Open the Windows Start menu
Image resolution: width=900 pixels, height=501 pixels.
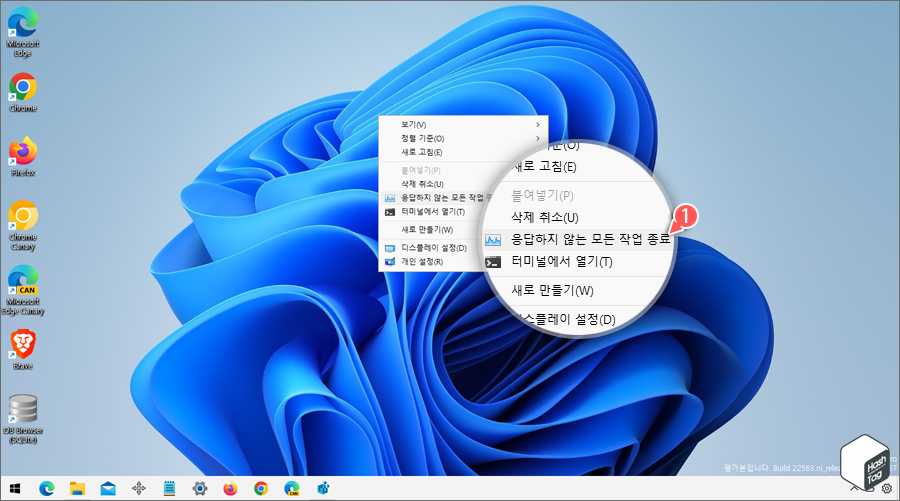tap(15, 488)
